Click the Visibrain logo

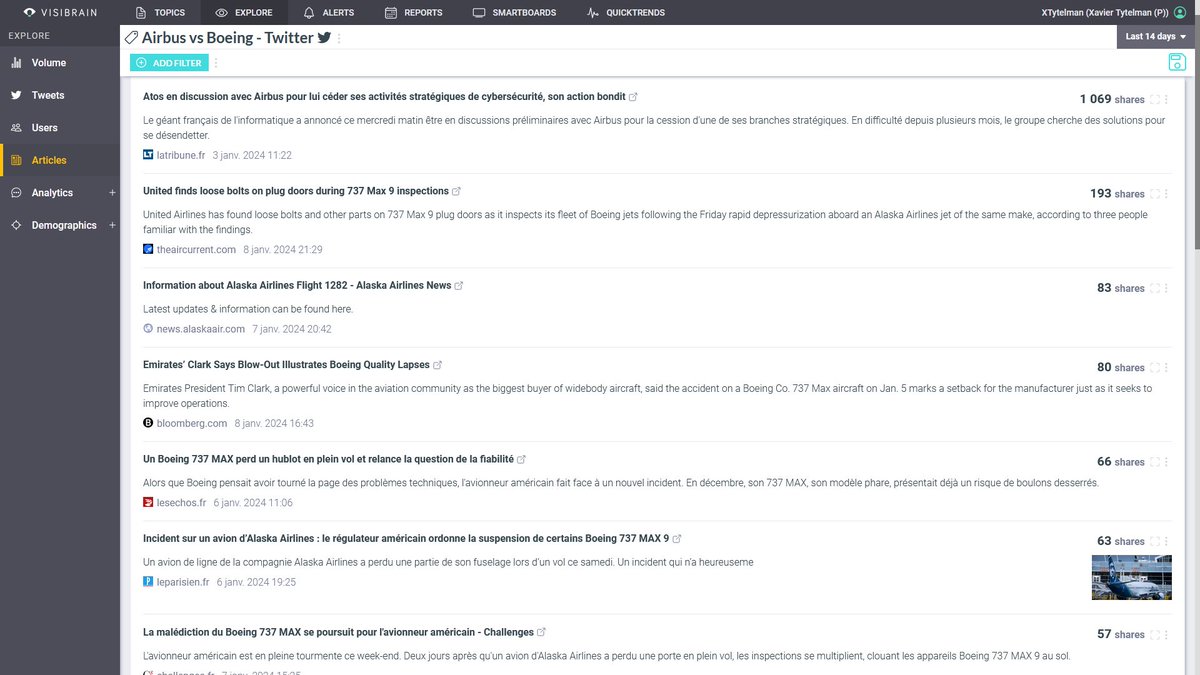[x=60, y=13]
